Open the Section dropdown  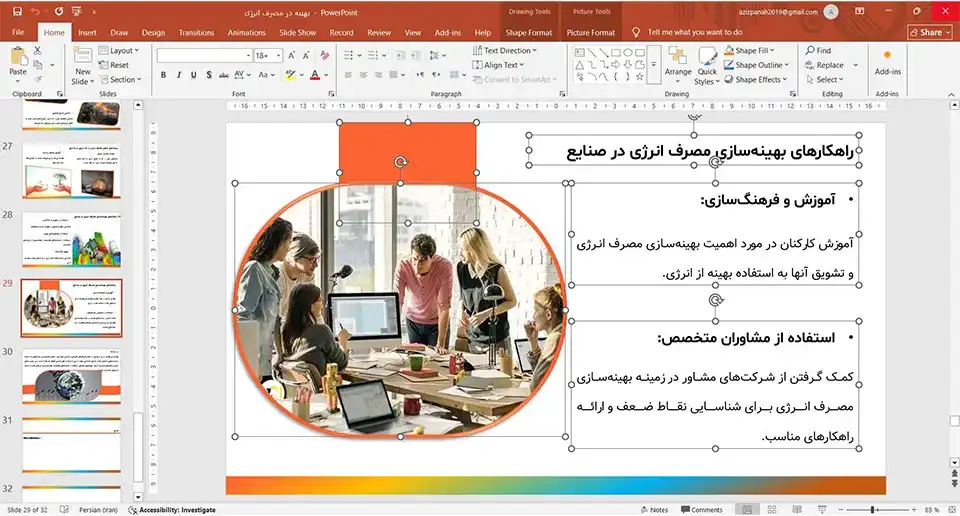coord(121,80)
